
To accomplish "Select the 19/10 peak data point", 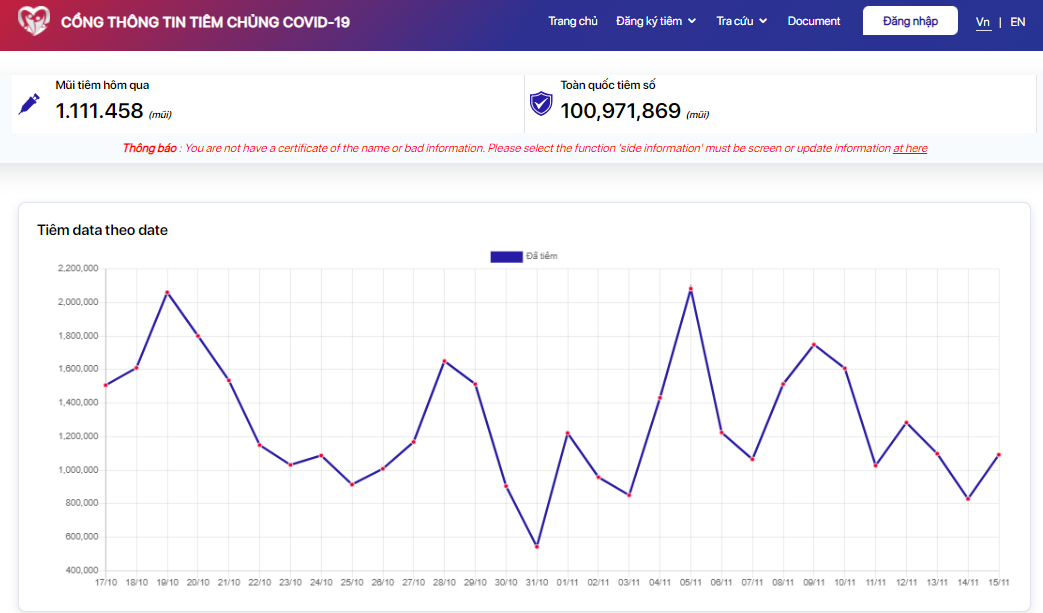I will click(167, 292).
